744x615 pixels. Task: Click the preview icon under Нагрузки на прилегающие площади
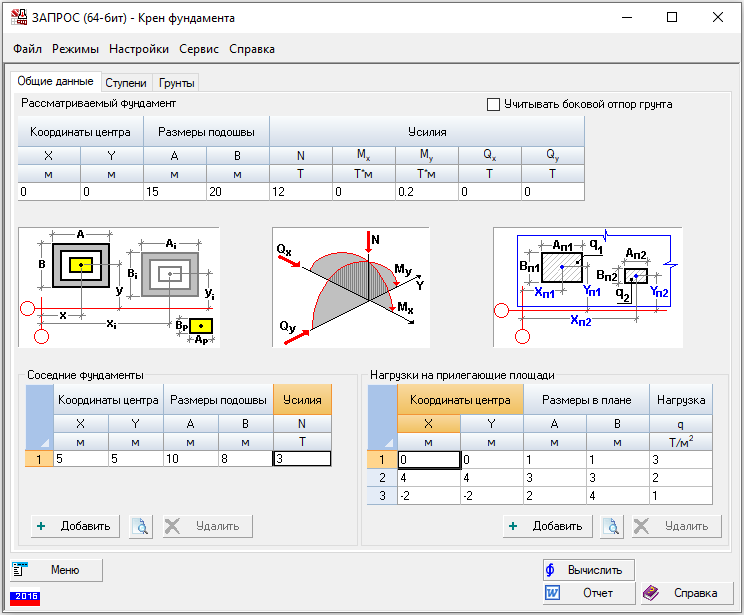click(x=610, y=526)
